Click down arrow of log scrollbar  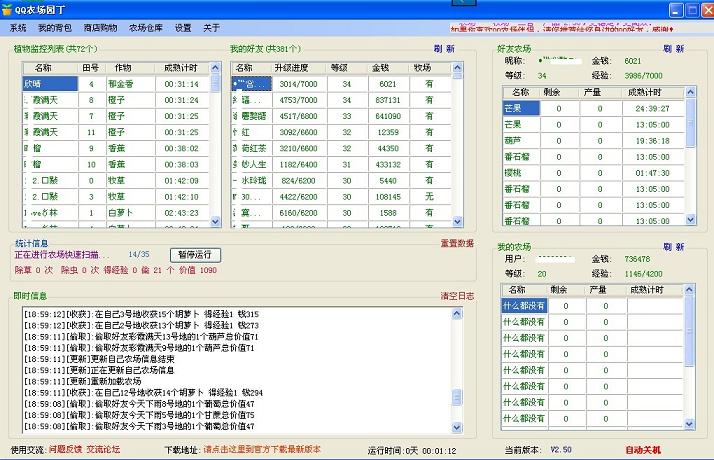(457, 427)
